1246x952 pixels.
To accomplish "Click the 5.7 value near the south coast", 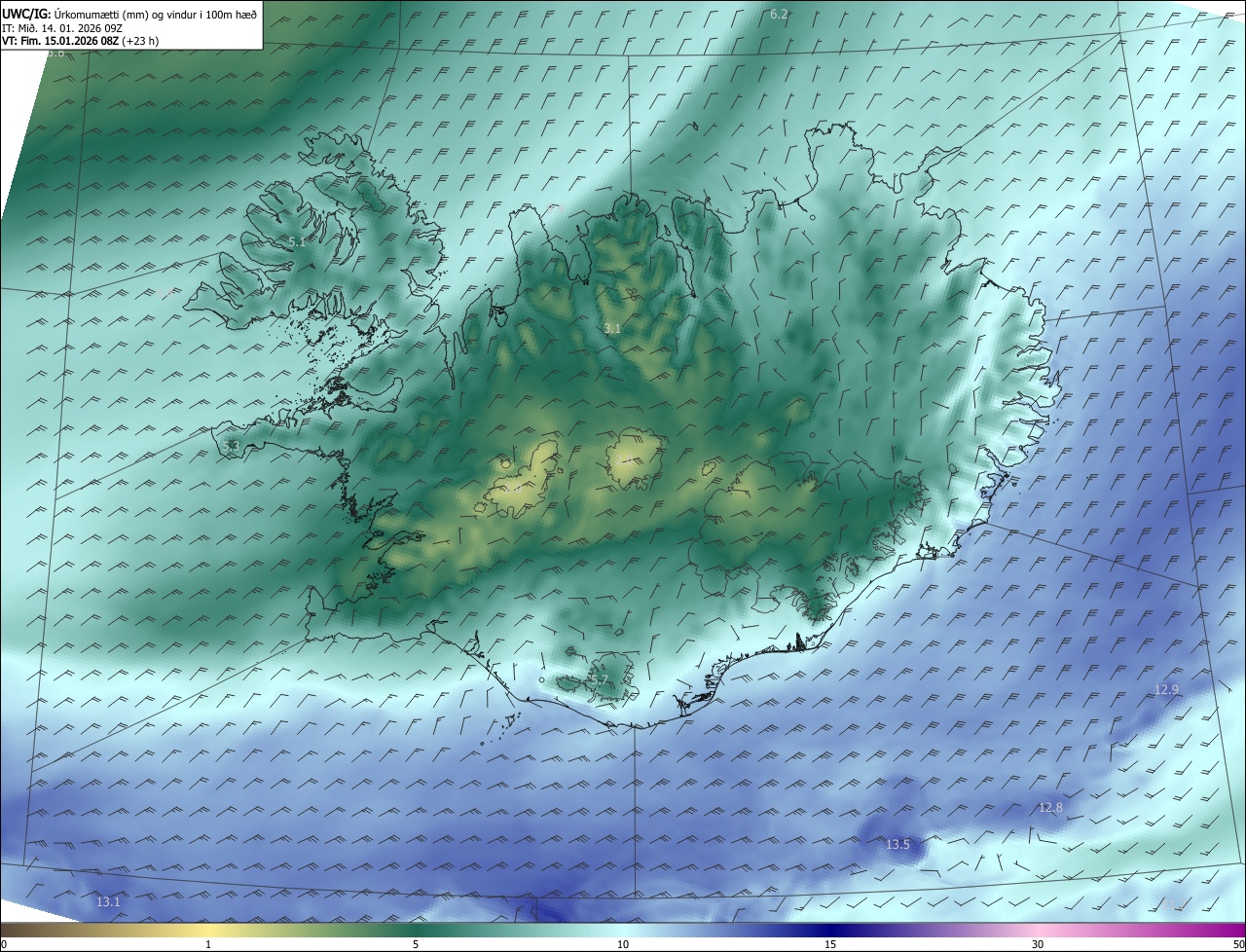I will click(x=599, y=680).
